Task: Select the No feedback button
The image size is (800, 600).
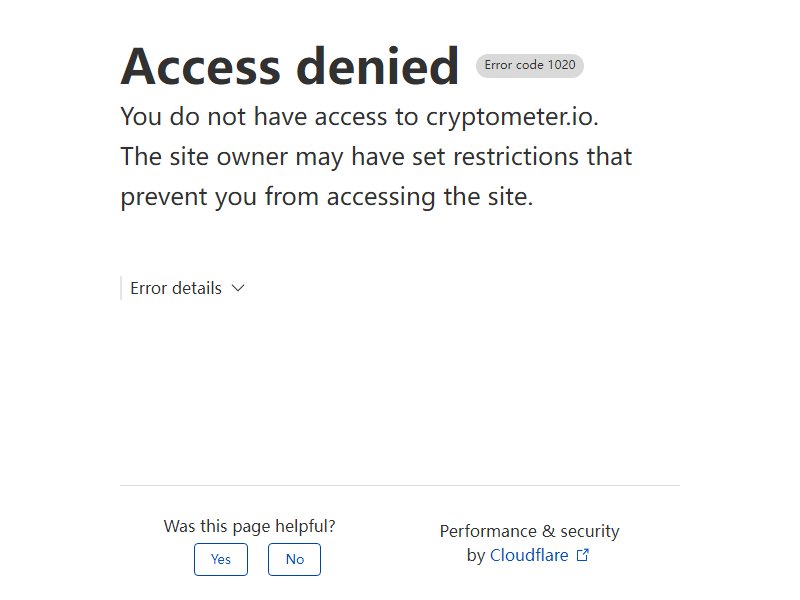Action: pyautogui.click(x=294, y=559)
